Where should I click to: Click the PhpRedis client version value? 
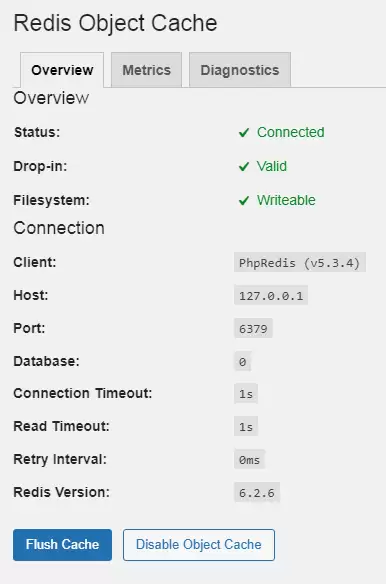[x=300, y=263]
